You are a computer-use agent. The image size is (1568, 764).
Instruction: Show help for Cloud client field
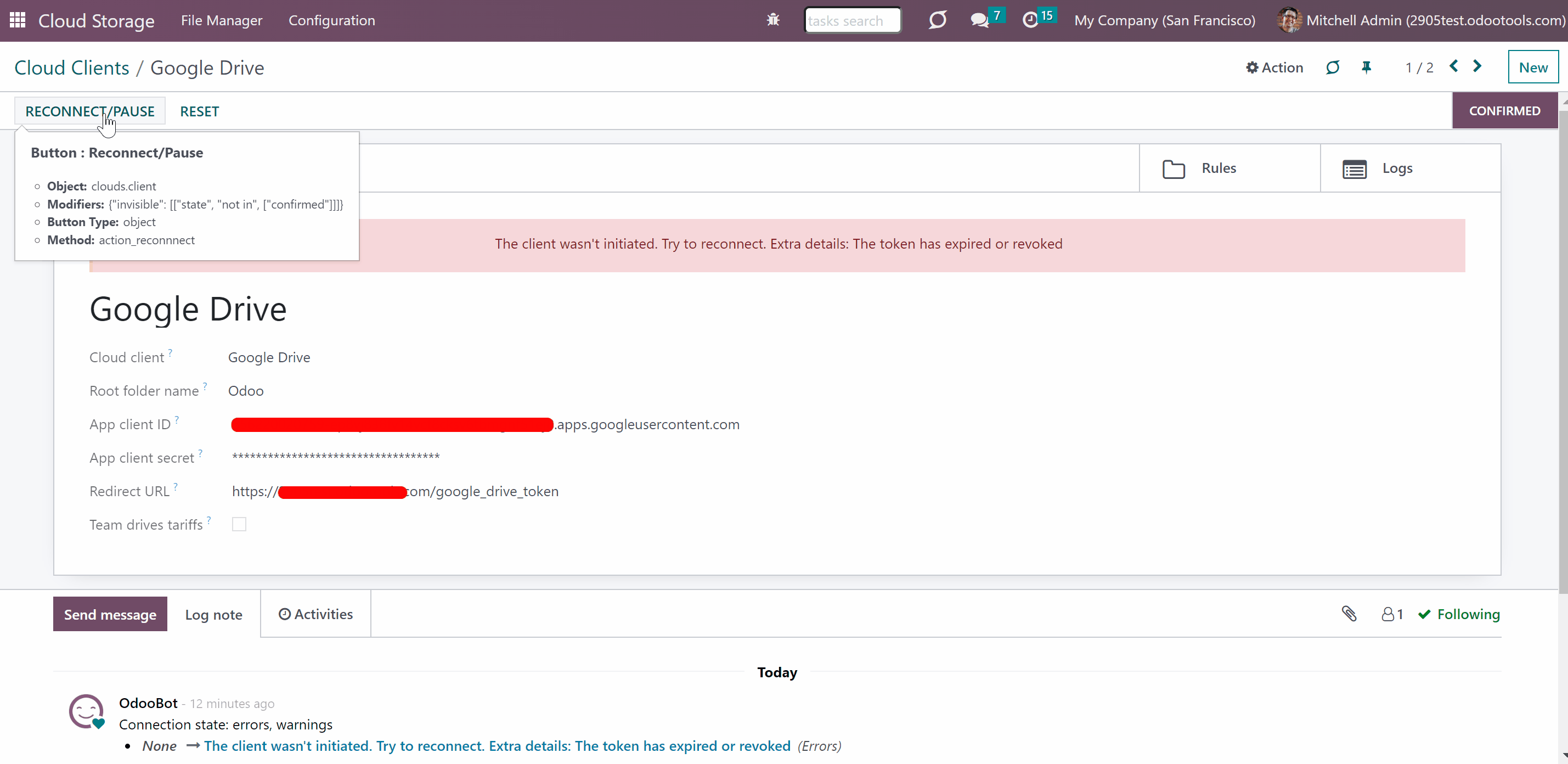[171, 352]
